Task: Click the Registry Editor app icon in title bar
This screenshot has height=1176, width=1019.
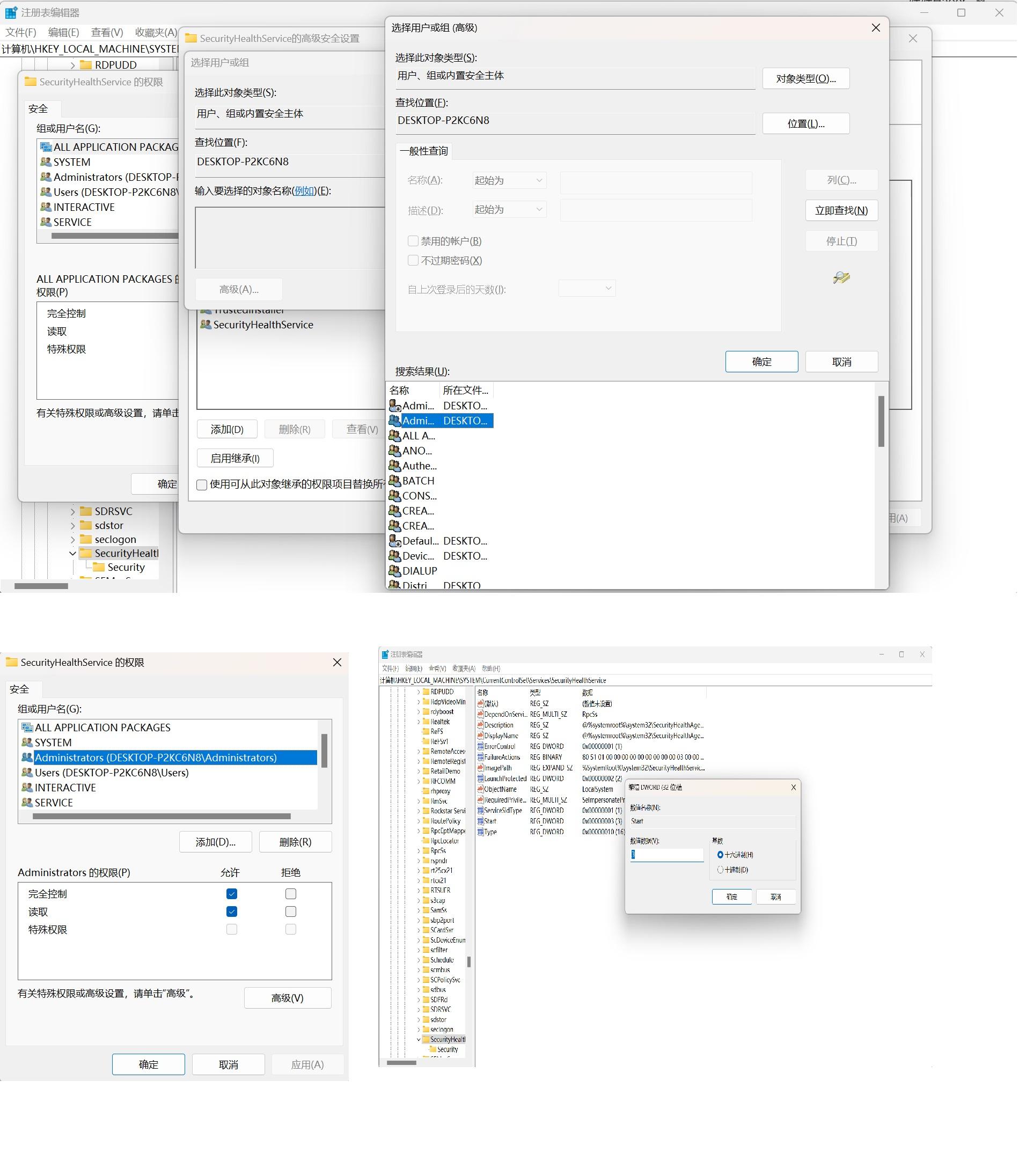Action: 11,12
